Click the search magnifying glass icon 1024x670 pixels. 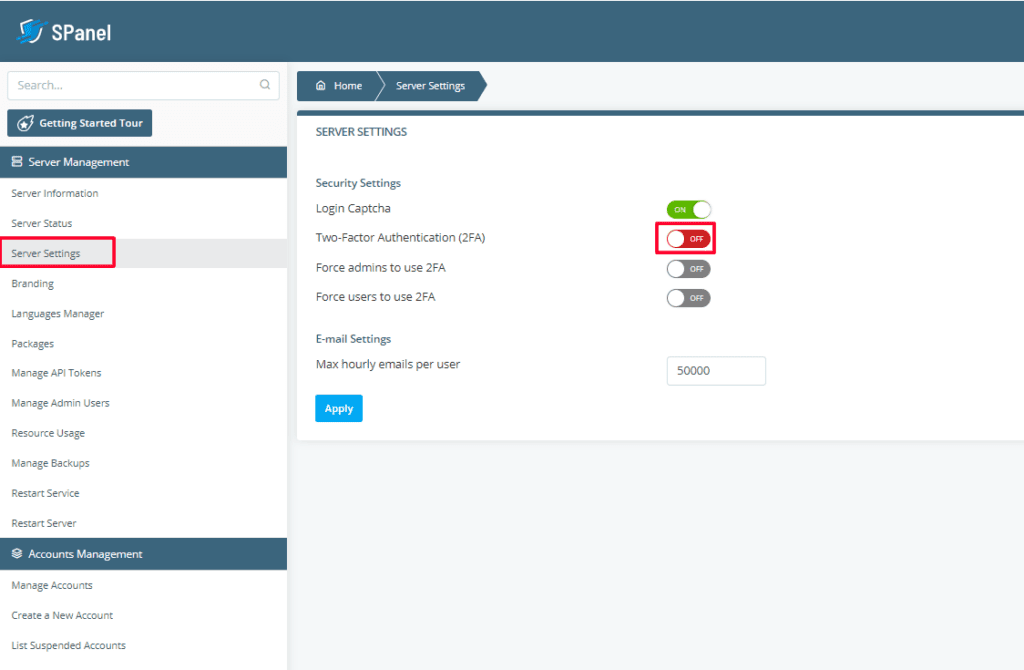coord(265,84)
